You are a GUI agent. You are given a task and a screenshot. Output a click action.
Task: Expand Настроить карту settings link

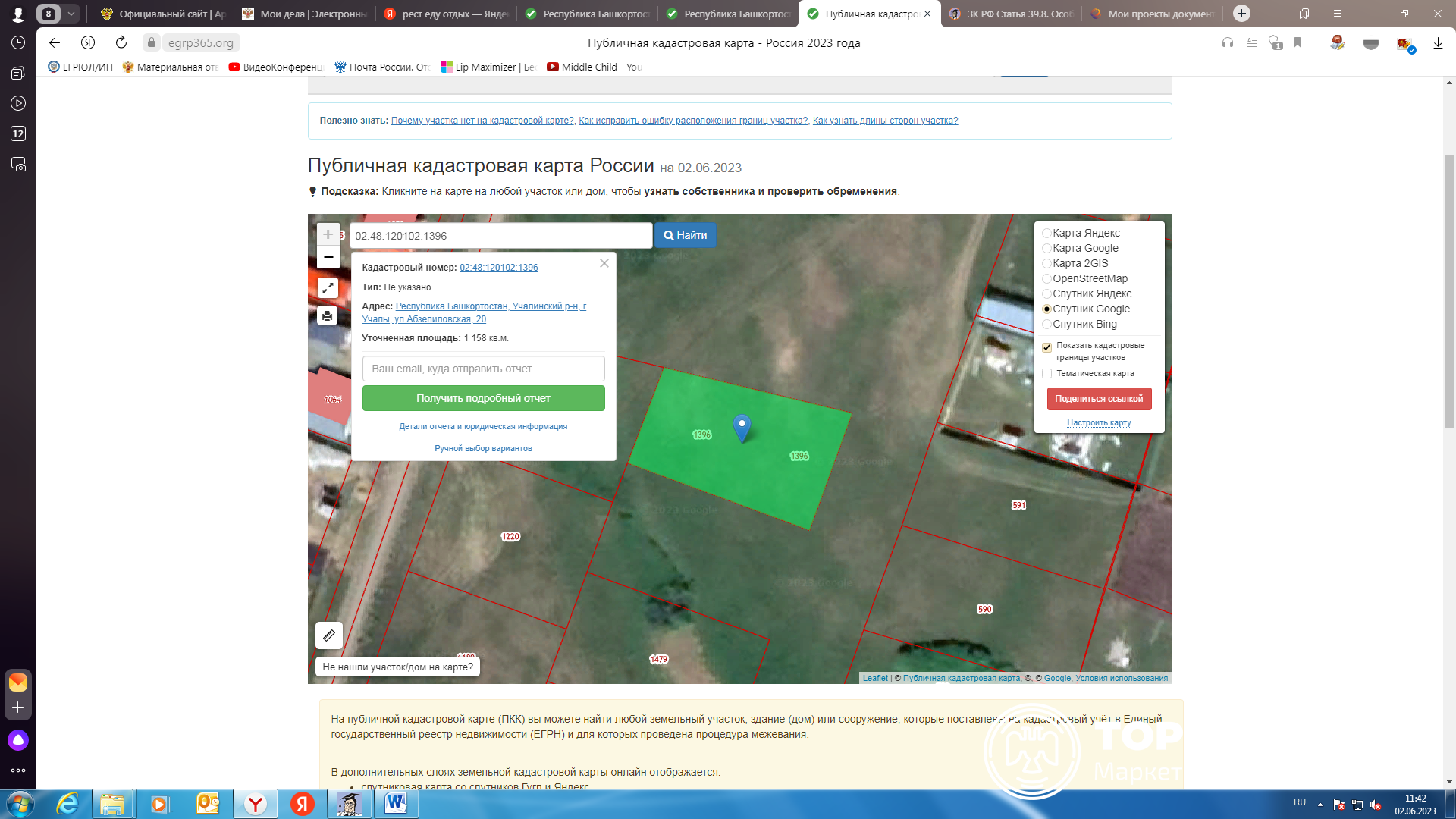(x=1098, y=423)
